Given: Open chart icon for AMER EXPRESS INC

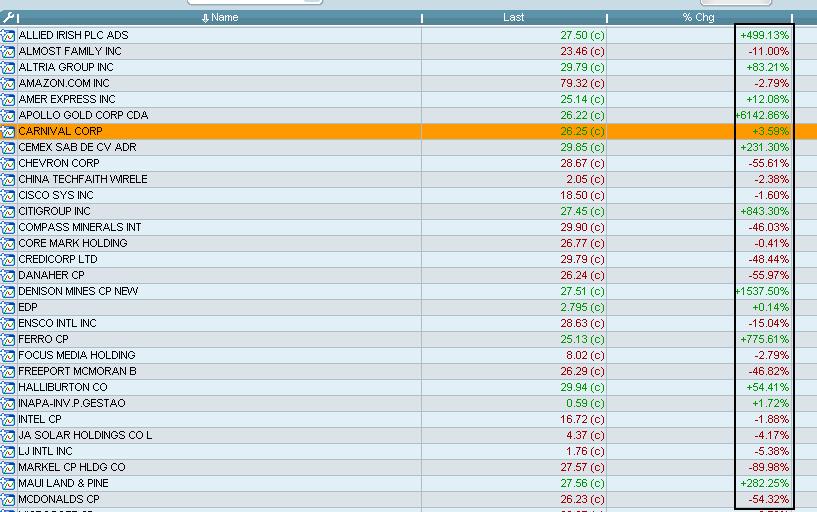Looking at the screenshot, I should [x=8, y=99].
